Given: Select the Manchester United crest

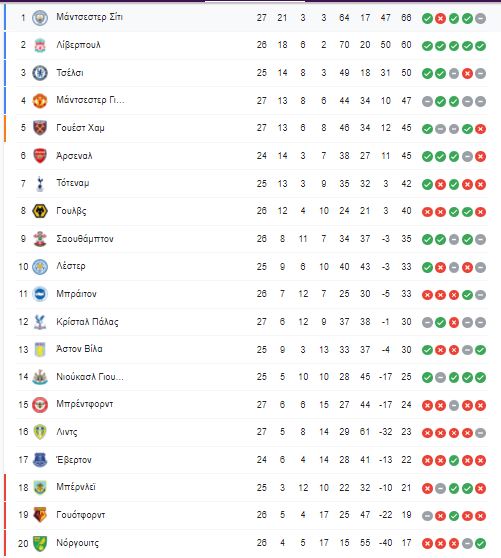Looking at the screenshot, I should (40, 101).
